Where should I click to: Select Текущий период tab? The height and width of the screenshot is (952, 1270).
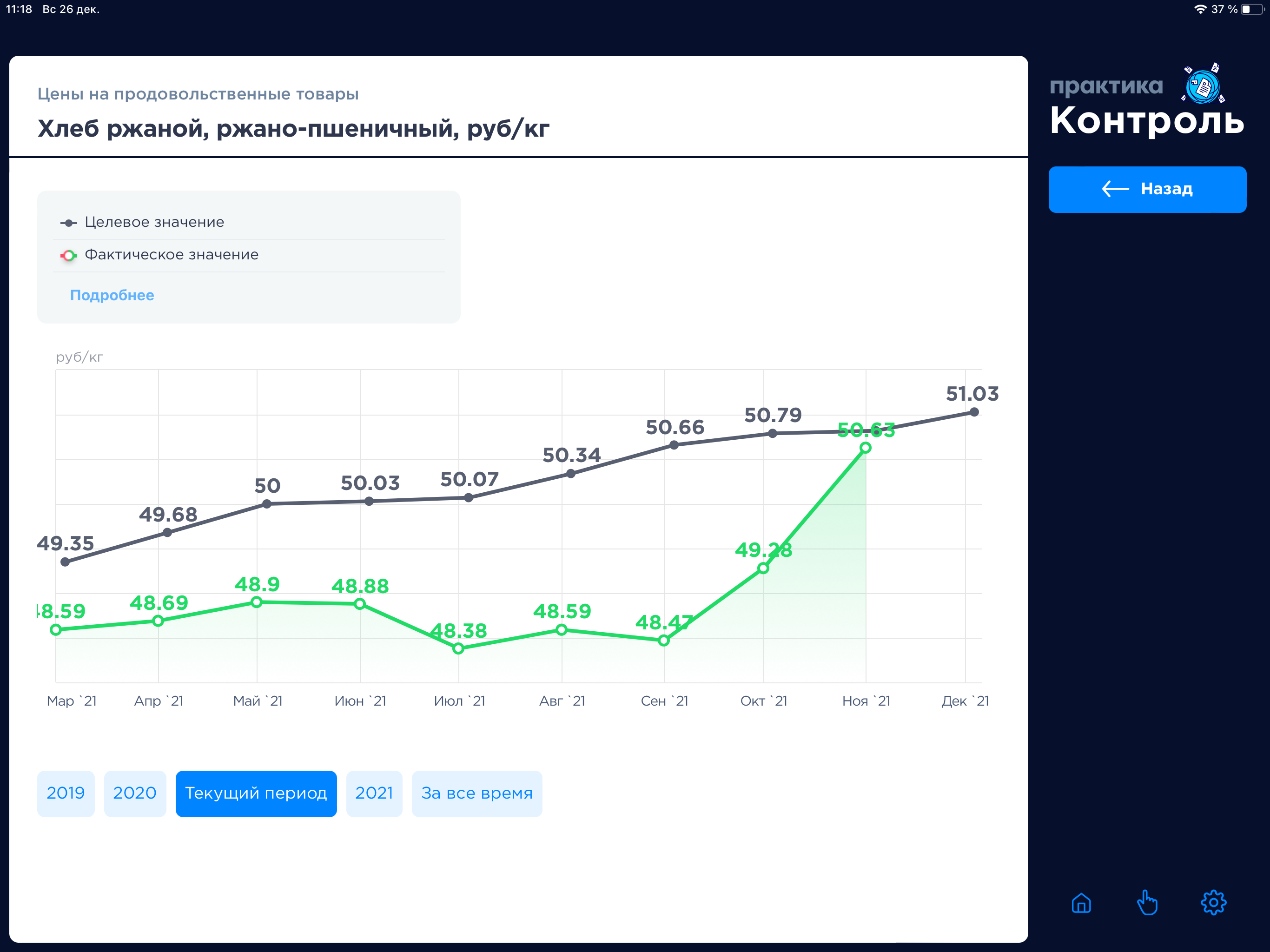[256, 793]
